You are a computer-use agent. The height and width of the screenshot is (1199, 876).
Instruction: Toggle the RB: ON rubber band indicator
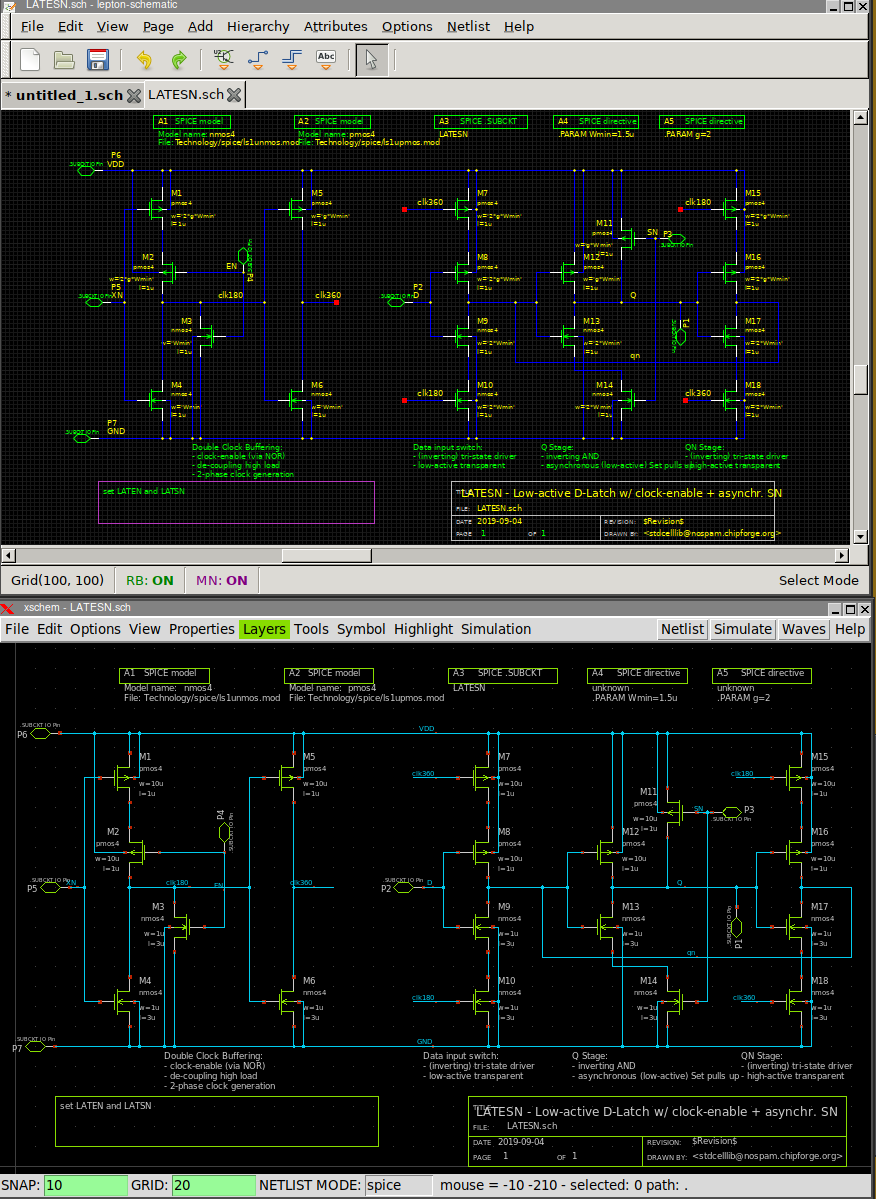(150, 580)
